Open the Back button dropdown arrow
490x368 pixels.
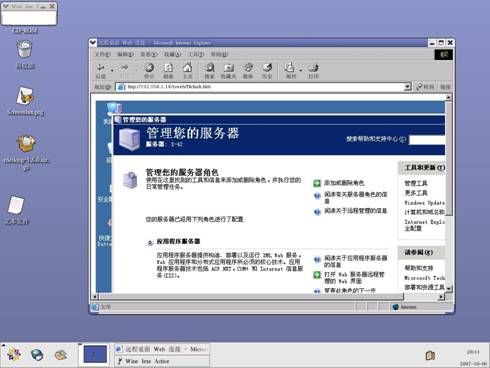tap(112, 70)
